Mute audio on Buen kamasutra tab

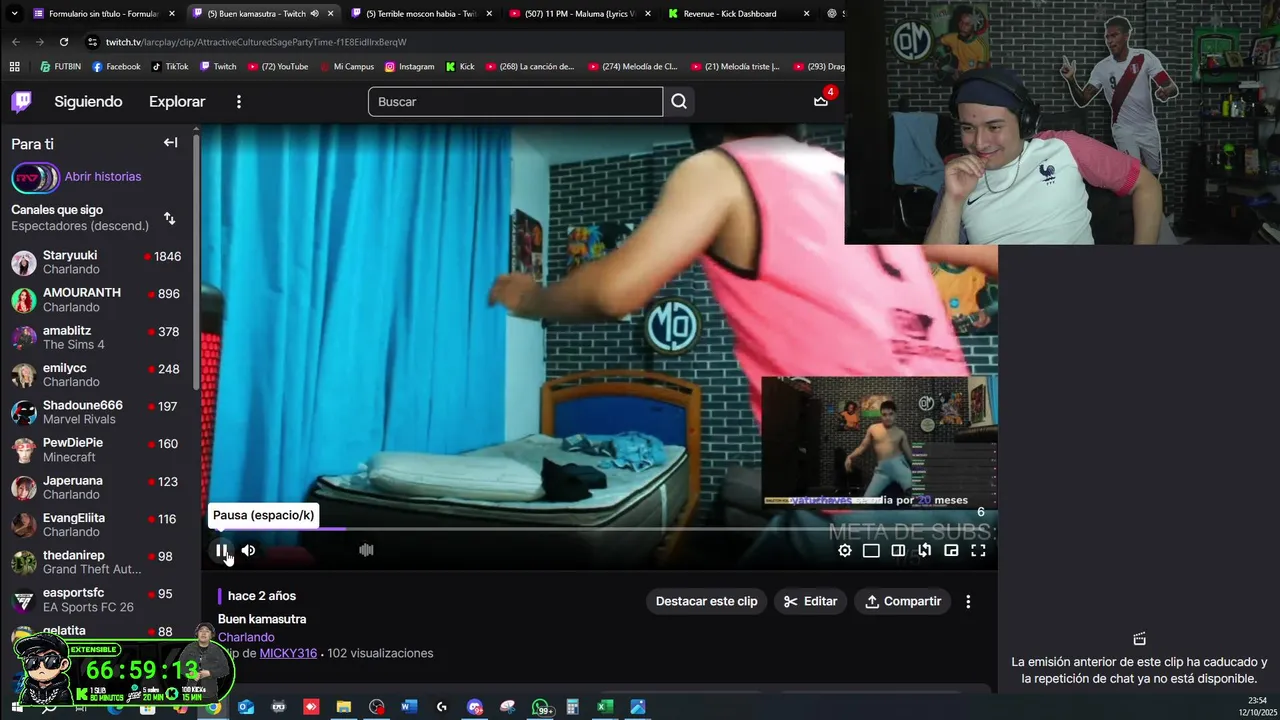click(x=314, y=14)
